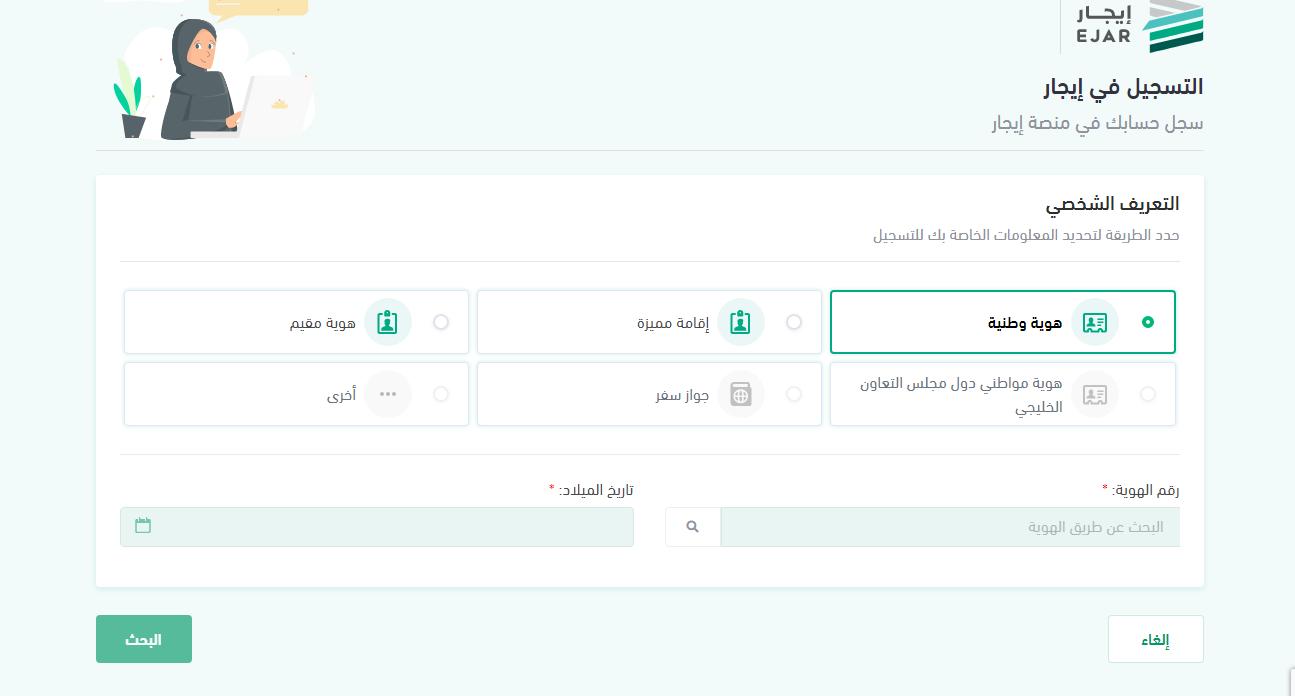Click the Premium Residency badge icon
The image size is (1295, 696).
(741, 322)
